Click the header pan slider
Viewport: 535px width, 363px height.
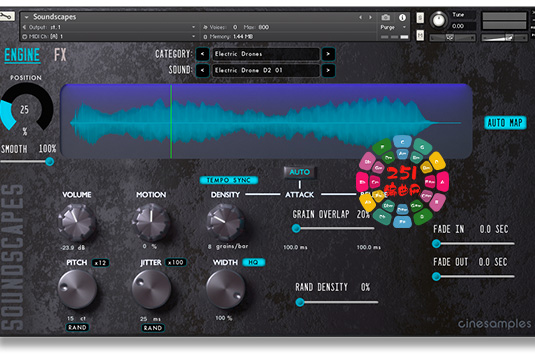coord(452,37)
